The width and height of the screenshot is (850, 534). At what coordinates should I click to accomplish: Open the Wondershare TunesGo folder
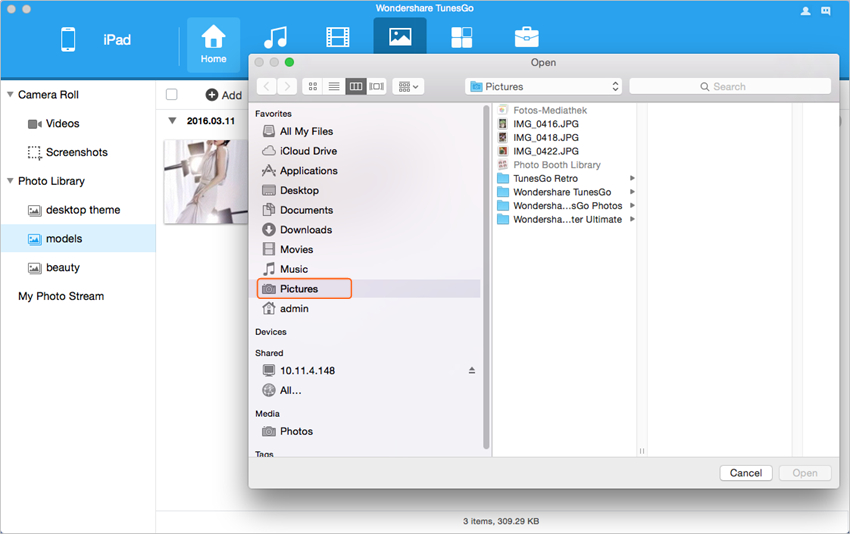pyautogui.click(x=564, y=192)
